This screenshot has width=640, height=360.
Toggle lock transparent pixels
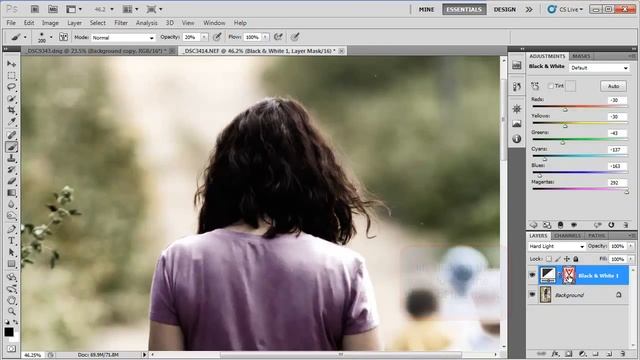(x=549, y=259)
